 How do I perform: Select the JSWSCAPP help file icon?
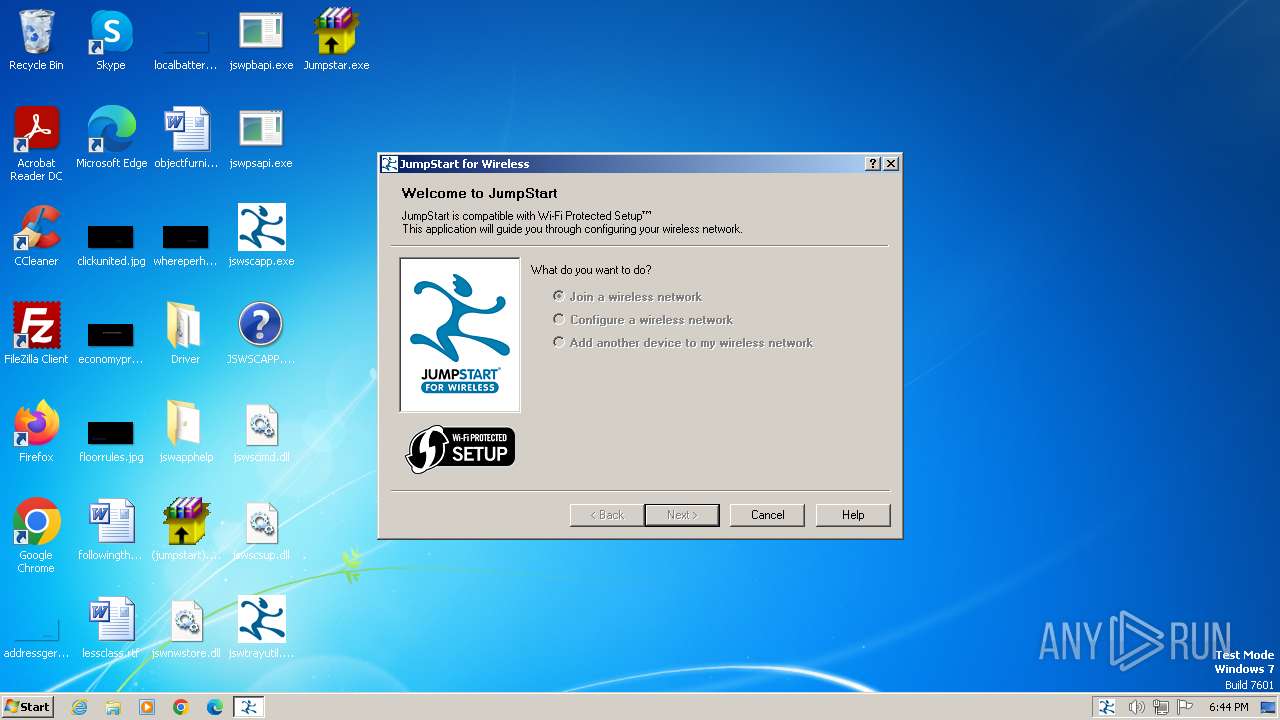pyautogui.click(x=261, y=334)
